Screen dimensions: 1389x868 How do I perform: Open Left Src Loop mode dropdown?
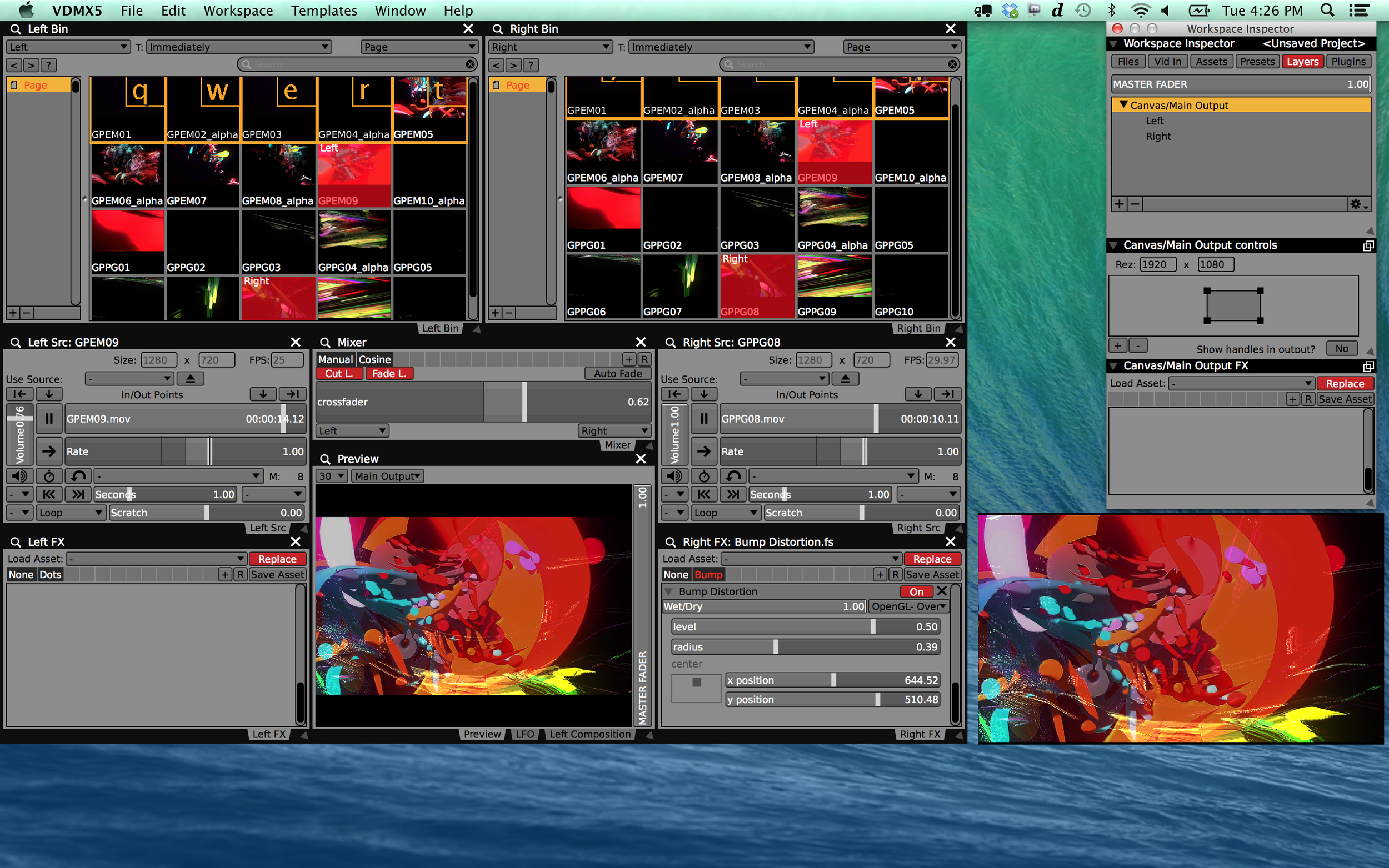(x=71, y=513)
